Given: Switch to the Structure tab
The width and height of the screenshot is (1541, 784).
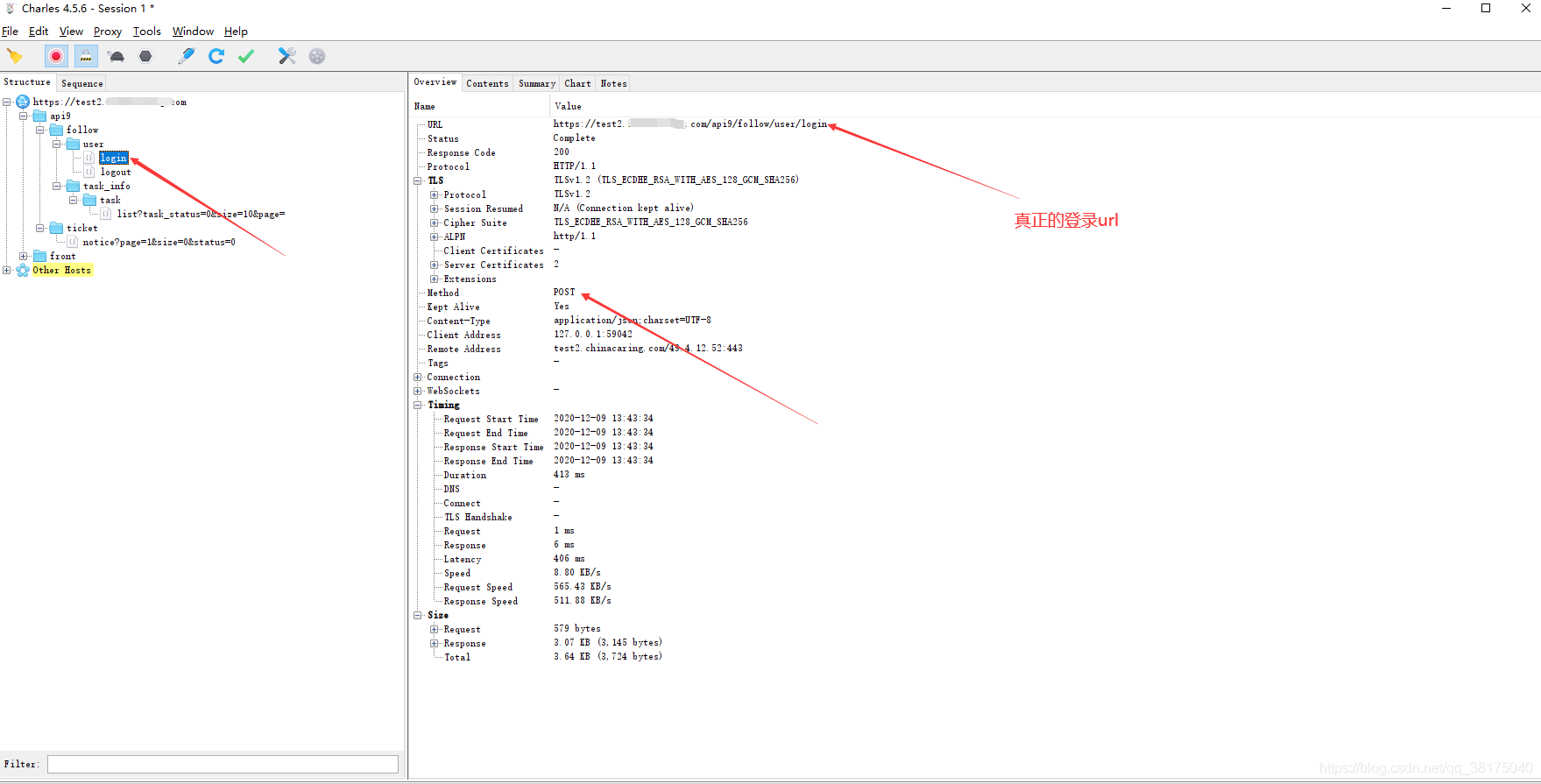Looking at the screenshot, I should coord(27,82).
